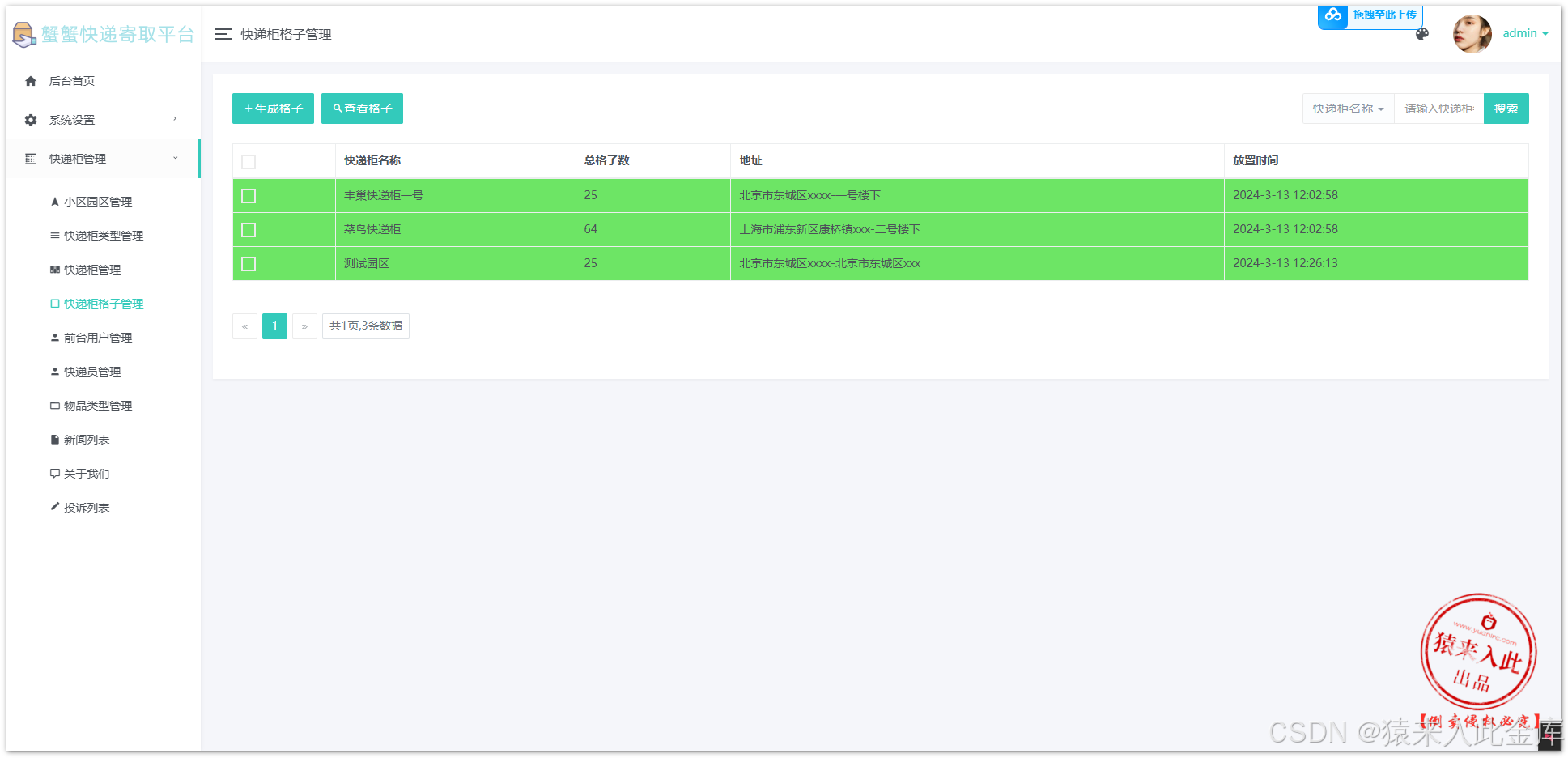The height and width of the screenshot is (758, 1568).
Task: Expand the 系统设置 menu chevron
Action: click(175, 119)
